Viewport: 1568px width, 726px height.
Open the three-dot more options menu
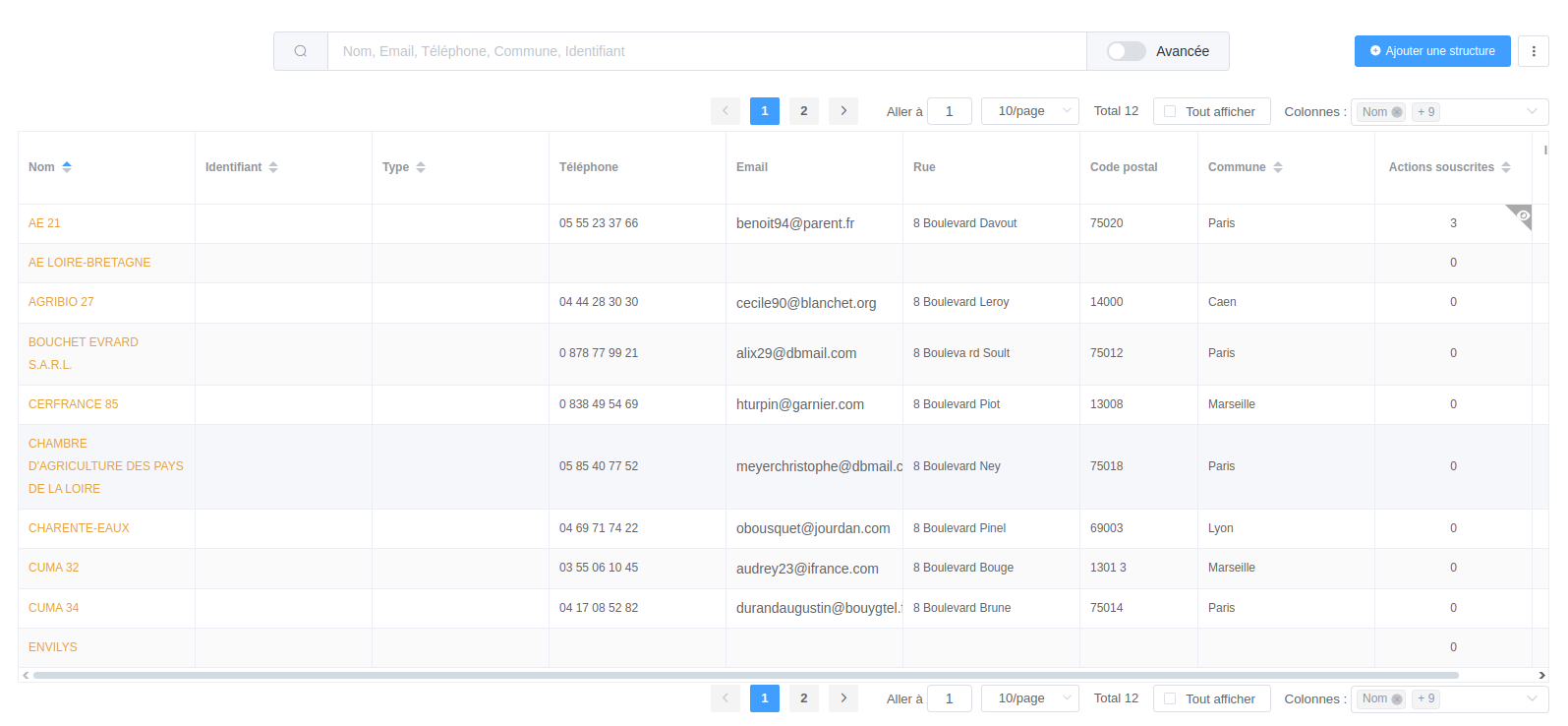pyautogui.click(x=1534, y=51)
